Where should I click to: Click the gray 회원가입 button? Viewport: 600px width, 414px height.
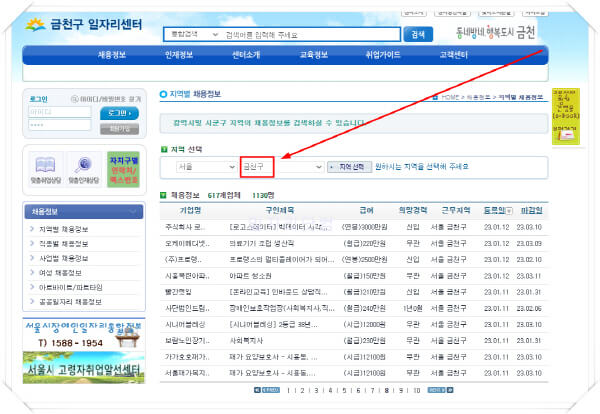(x=119, y=129)
